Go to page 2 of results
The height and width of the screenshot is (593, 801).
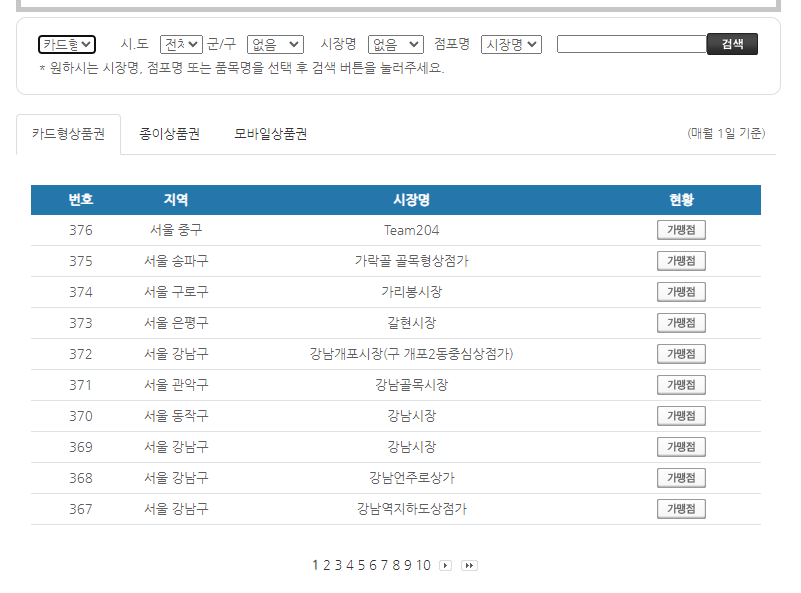327,567
